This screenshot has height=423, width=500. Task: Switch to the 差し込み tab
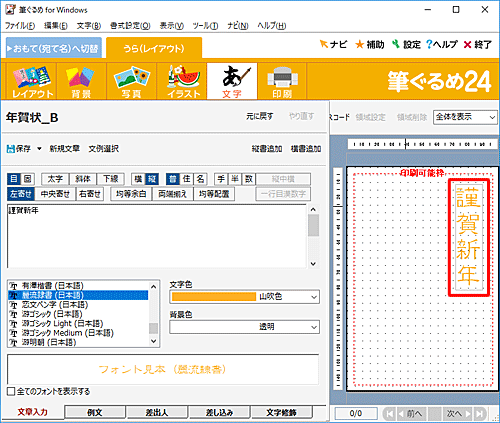pos(219,412)
